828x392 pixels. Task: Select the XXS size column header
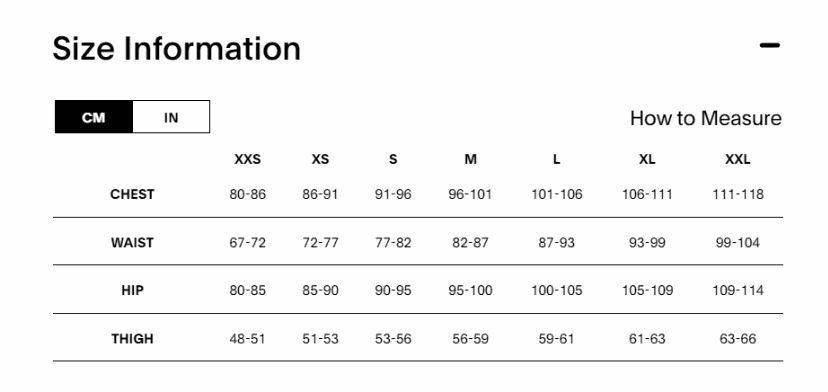click(x=248, y=159)
